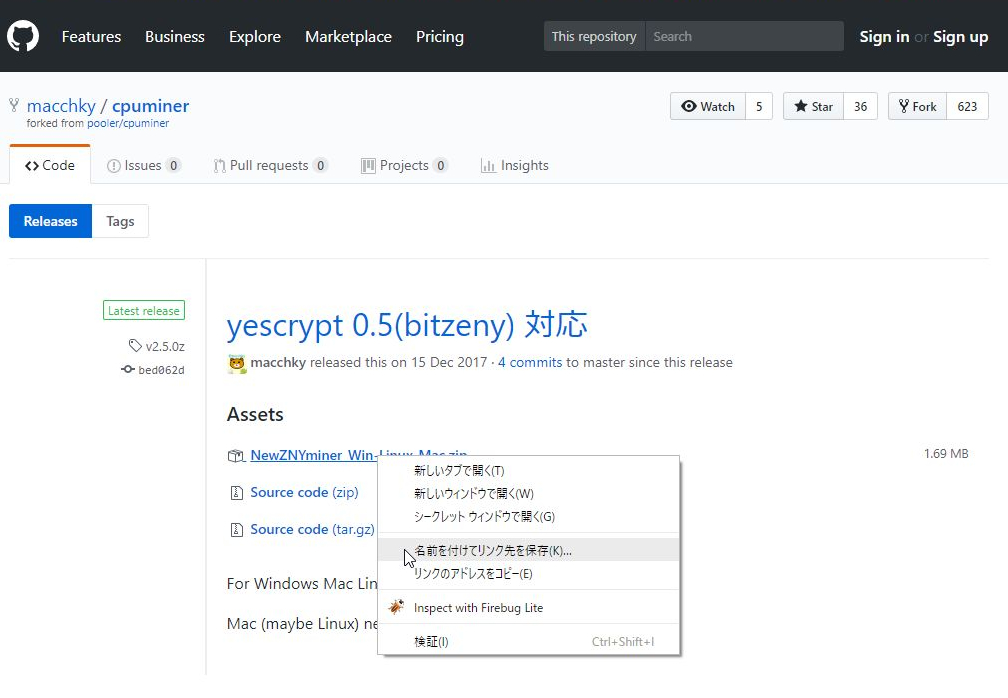The width and height of the screenshot is (1008, 698).
Task: View the forks count 623
Action: coord(967,106)
